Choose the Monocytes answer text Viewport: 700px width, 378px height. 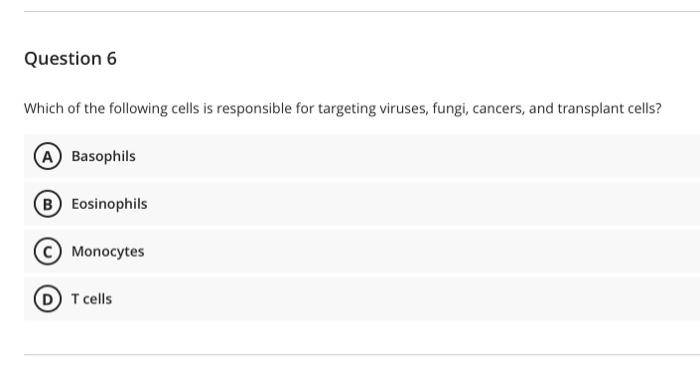pyautogui.click(x=108, y=251)
